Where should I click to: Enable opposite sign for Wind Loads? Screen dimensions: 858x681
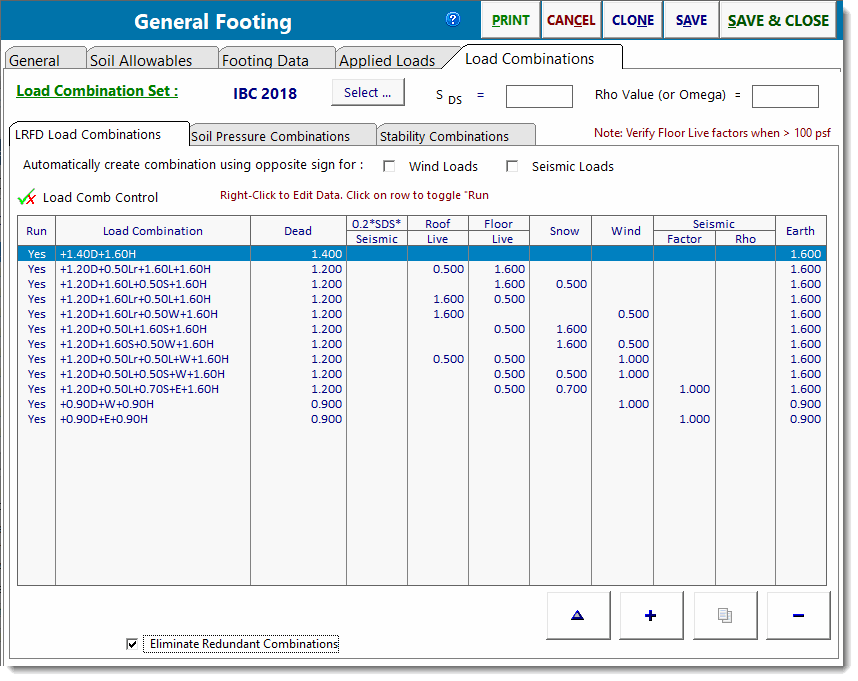point(389,167)
